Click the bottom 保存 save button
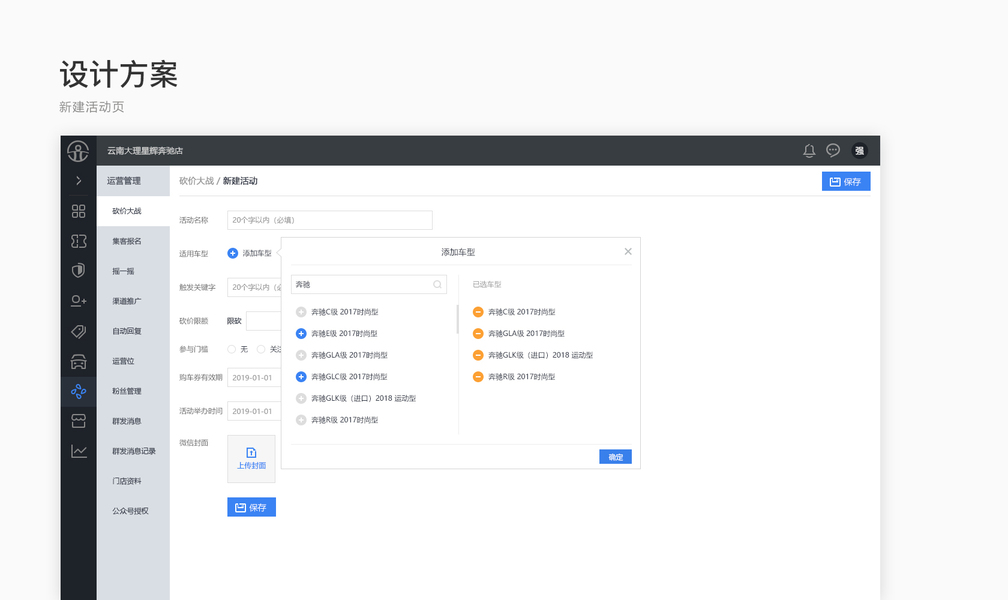Screen dimensions: 1008x600 [251, 507]
